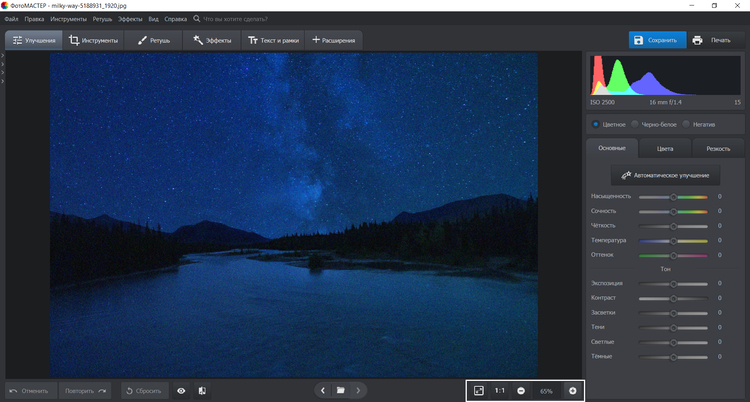
Task: Open the Эффекты menu in menu bar
Action: click(x=130, y=19)
